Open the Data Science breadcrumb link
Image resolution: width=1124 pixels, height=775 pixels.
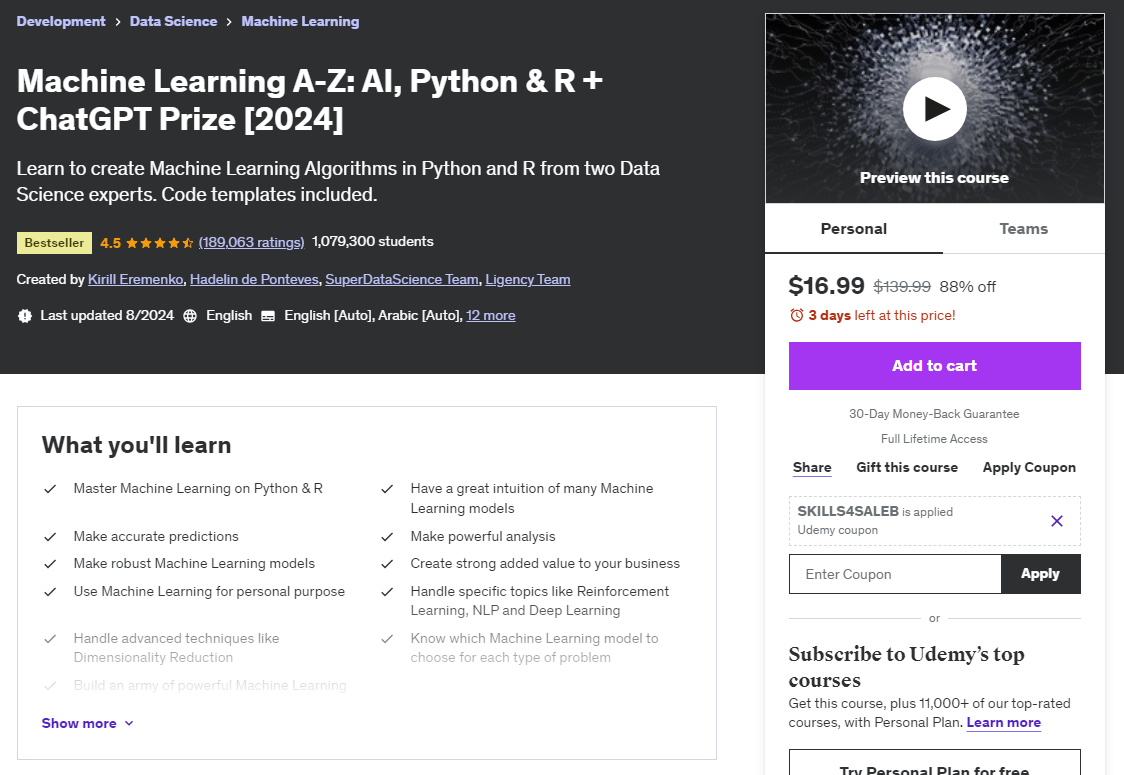173,21
